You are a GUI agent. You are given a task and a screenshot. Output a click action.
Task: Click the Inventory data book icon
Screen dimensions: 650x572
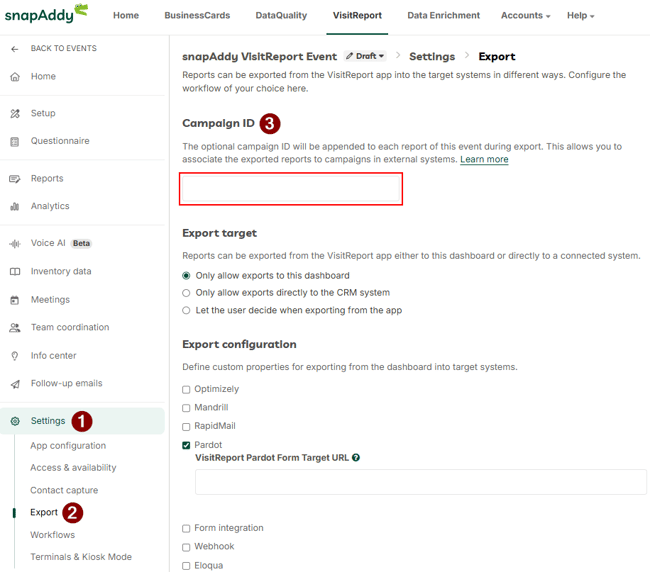pyautogui.click(x=15, y=272)
